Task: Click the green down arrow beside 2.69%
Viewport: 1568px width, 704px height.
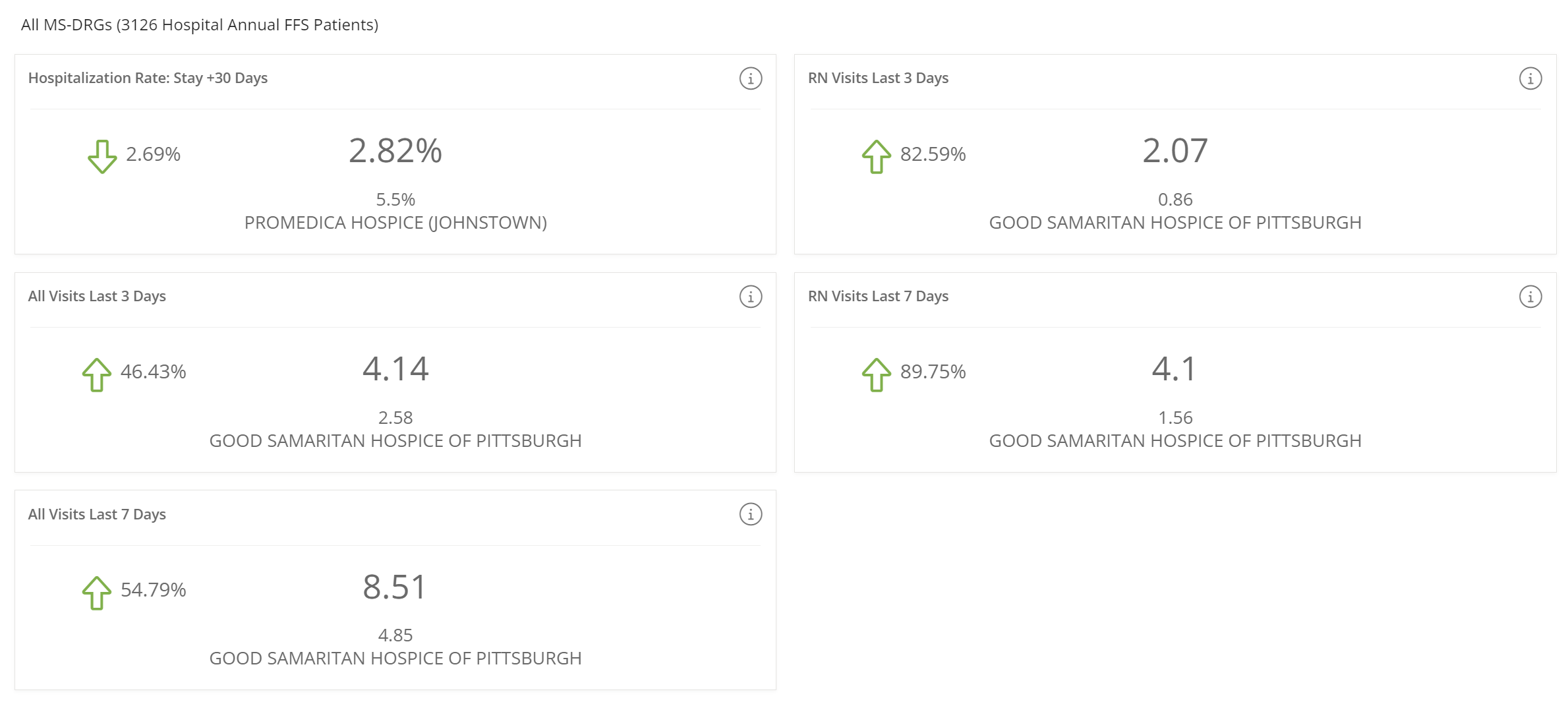Action: click(x=102, y=156)
